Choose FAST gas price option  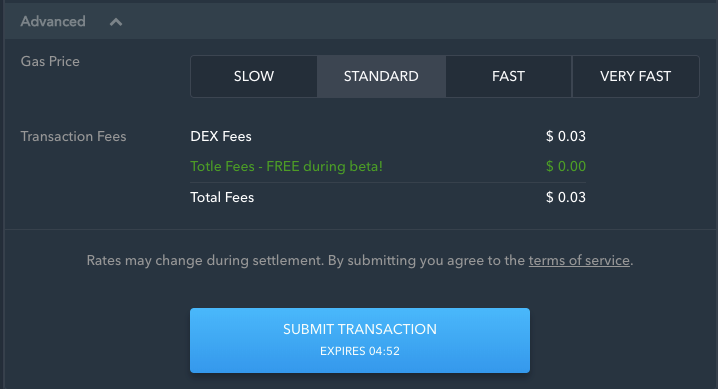coord(508,76)
